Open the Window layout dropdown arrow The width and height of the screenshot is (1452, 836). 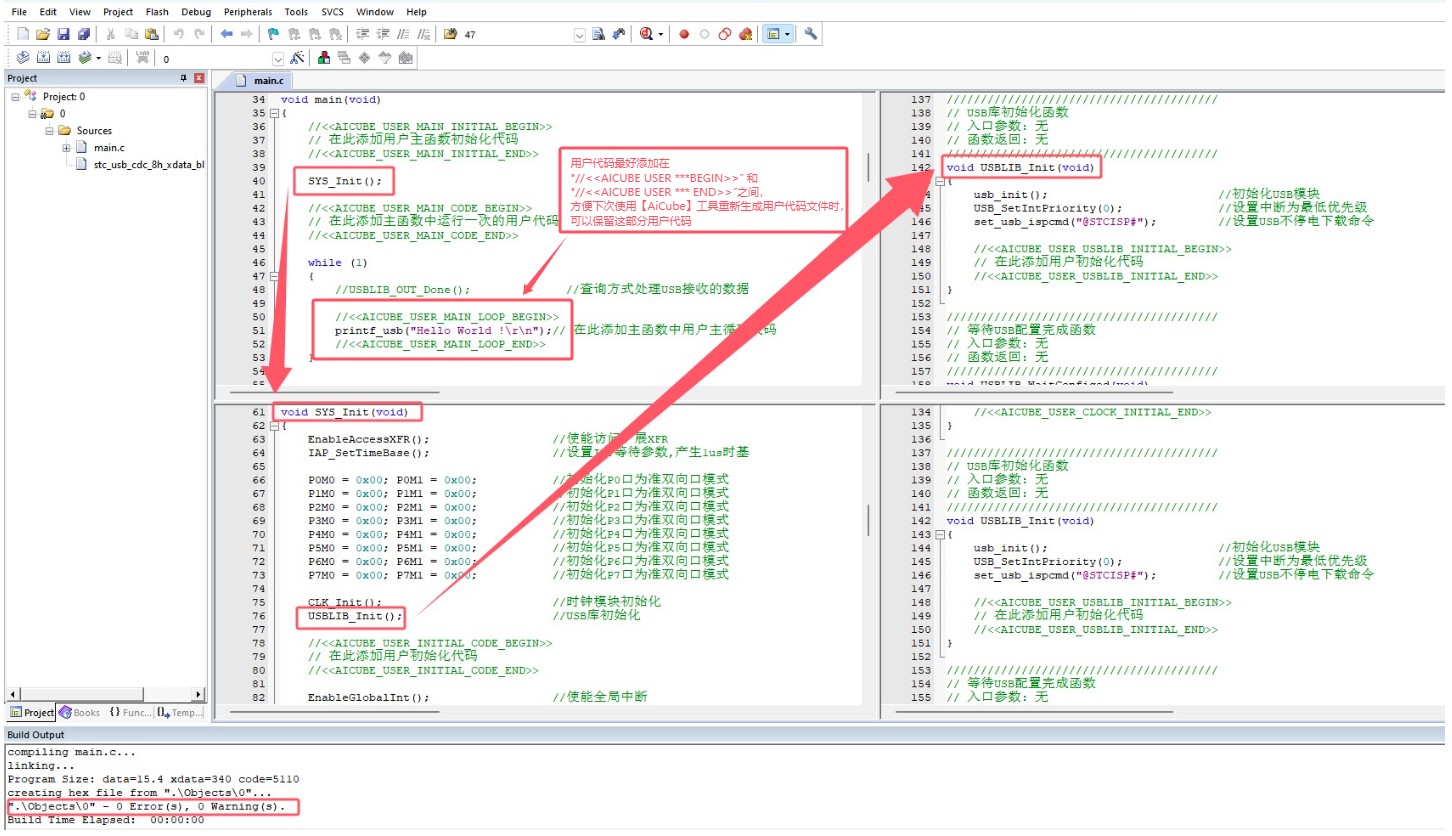coord(787,33)
